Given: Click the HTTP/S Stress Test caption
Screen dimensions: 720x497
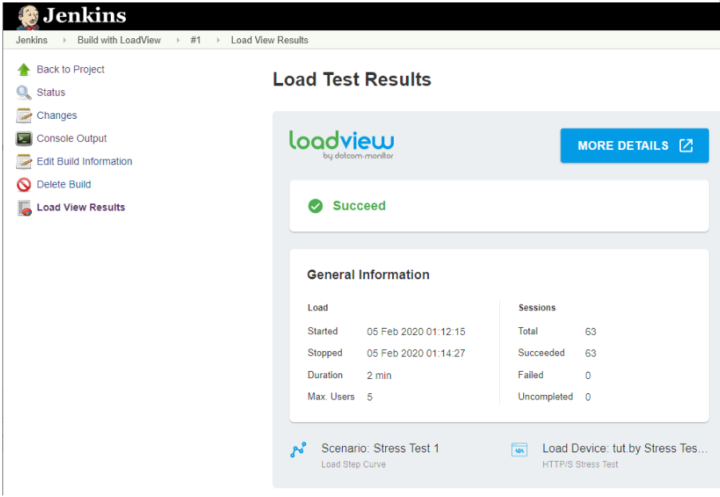Looking at the screenshot, I should coord(580,464).
